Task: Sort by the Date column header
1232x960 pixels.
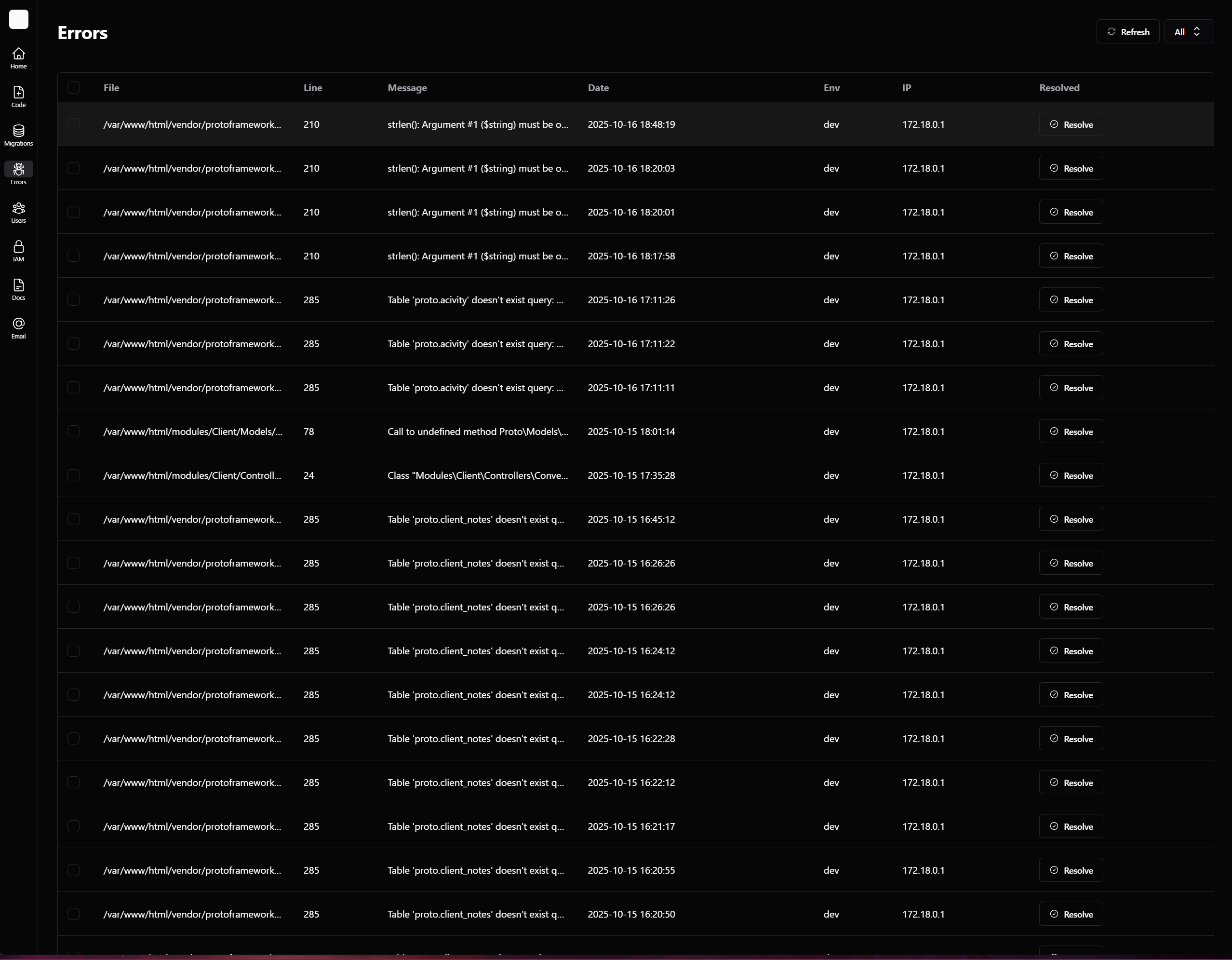Action: [x=598, y=87]
